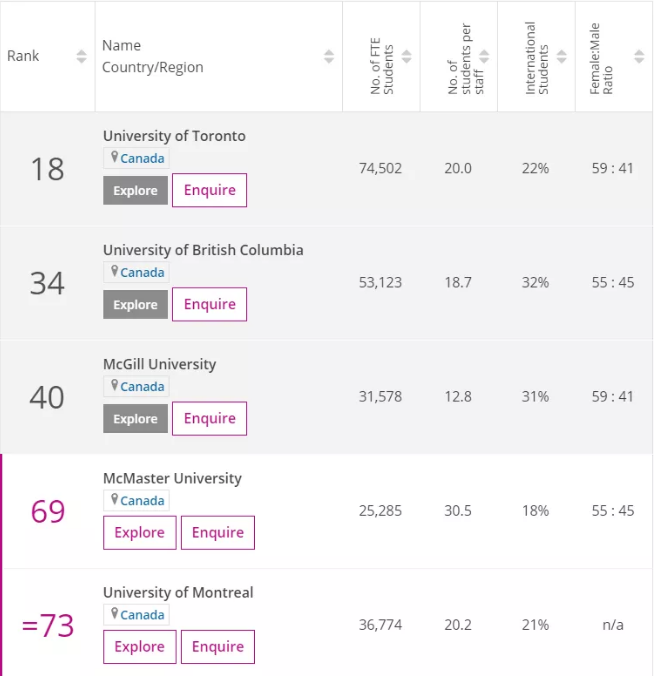
Task: Enquire about University of Toronto
Action: pos(209,190)
